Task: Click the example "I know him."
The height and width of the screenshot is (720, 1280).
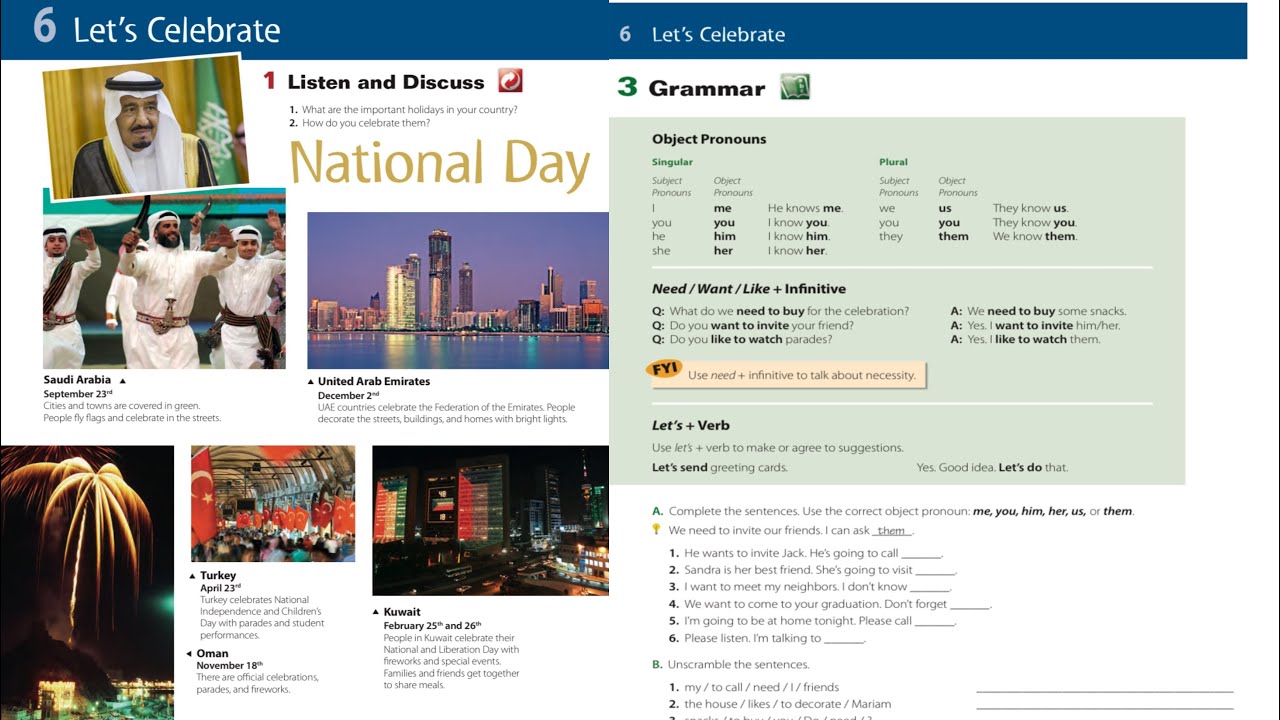Action: click(799, 237)
